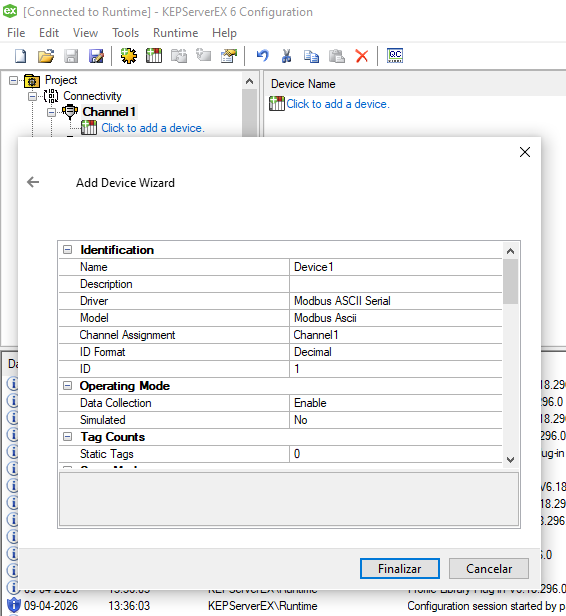This screenshot has height=616, width=566.
Task: Click 'Click to add a device' in tree
Action: 153,128
